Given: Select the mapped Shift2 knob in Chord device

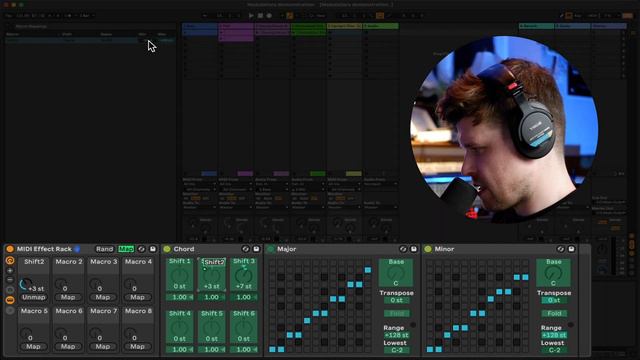Looking at the screenshot, I should point(212,276).
